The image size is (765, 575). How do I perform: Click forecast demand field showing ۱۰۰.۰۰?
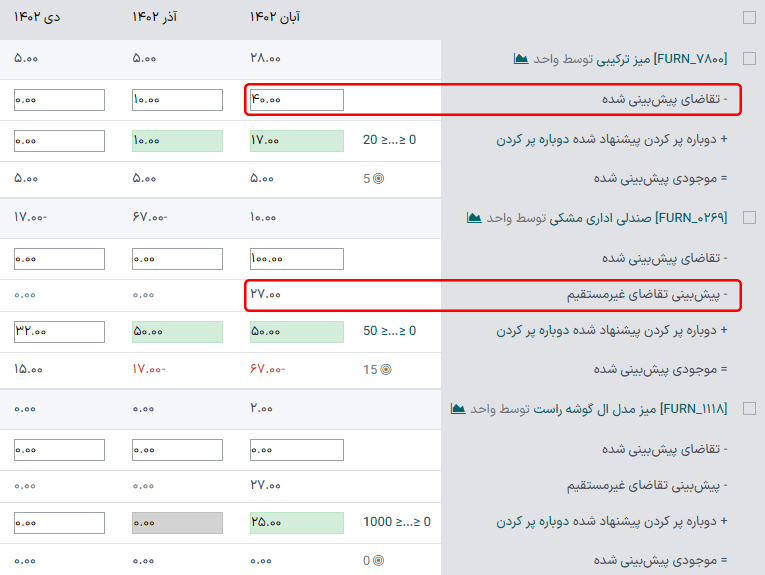click(x=297, y=259)
